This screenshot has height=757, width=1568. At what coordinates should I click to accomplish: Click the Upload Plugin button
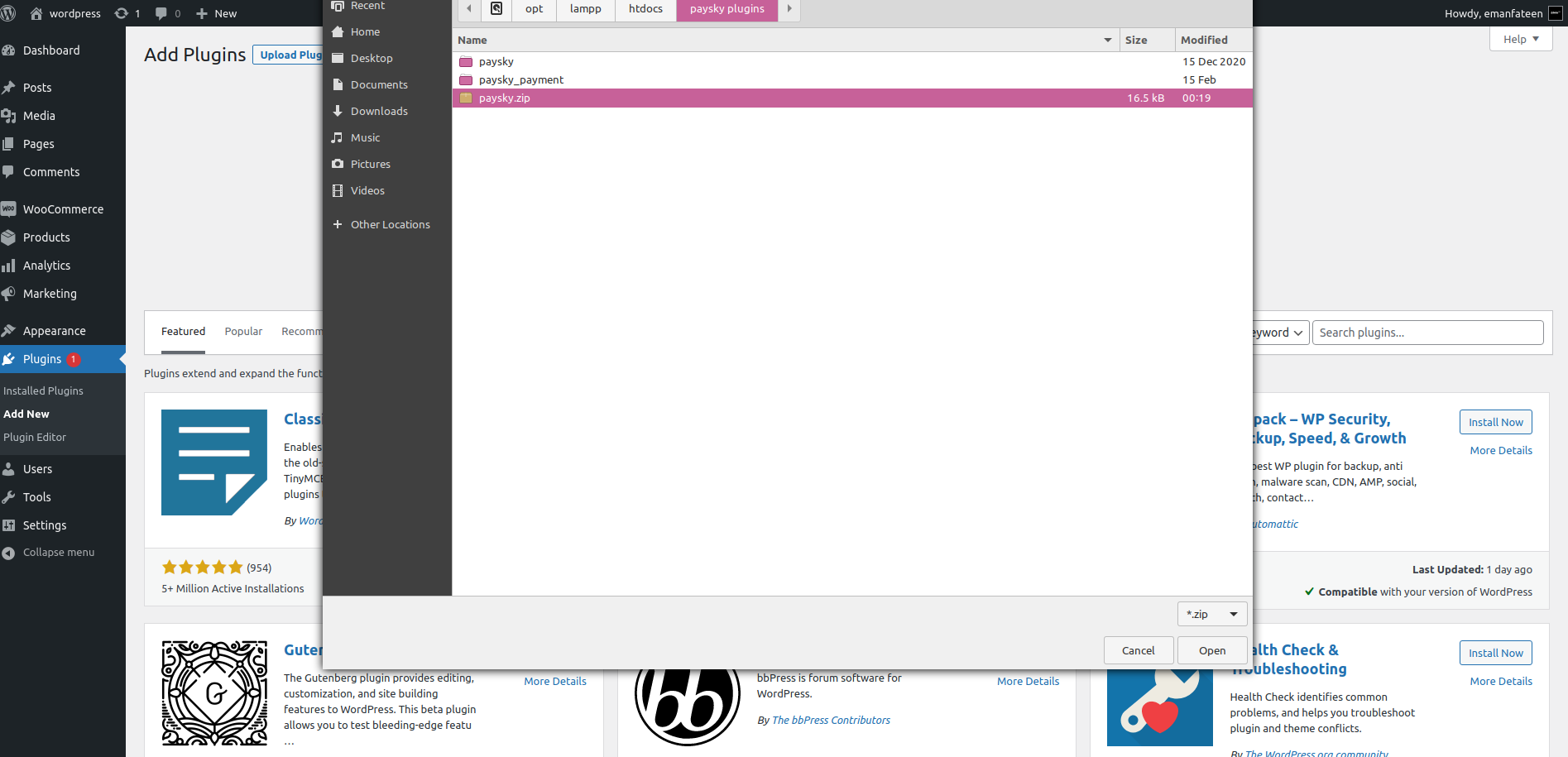click(x=288, y=55)
